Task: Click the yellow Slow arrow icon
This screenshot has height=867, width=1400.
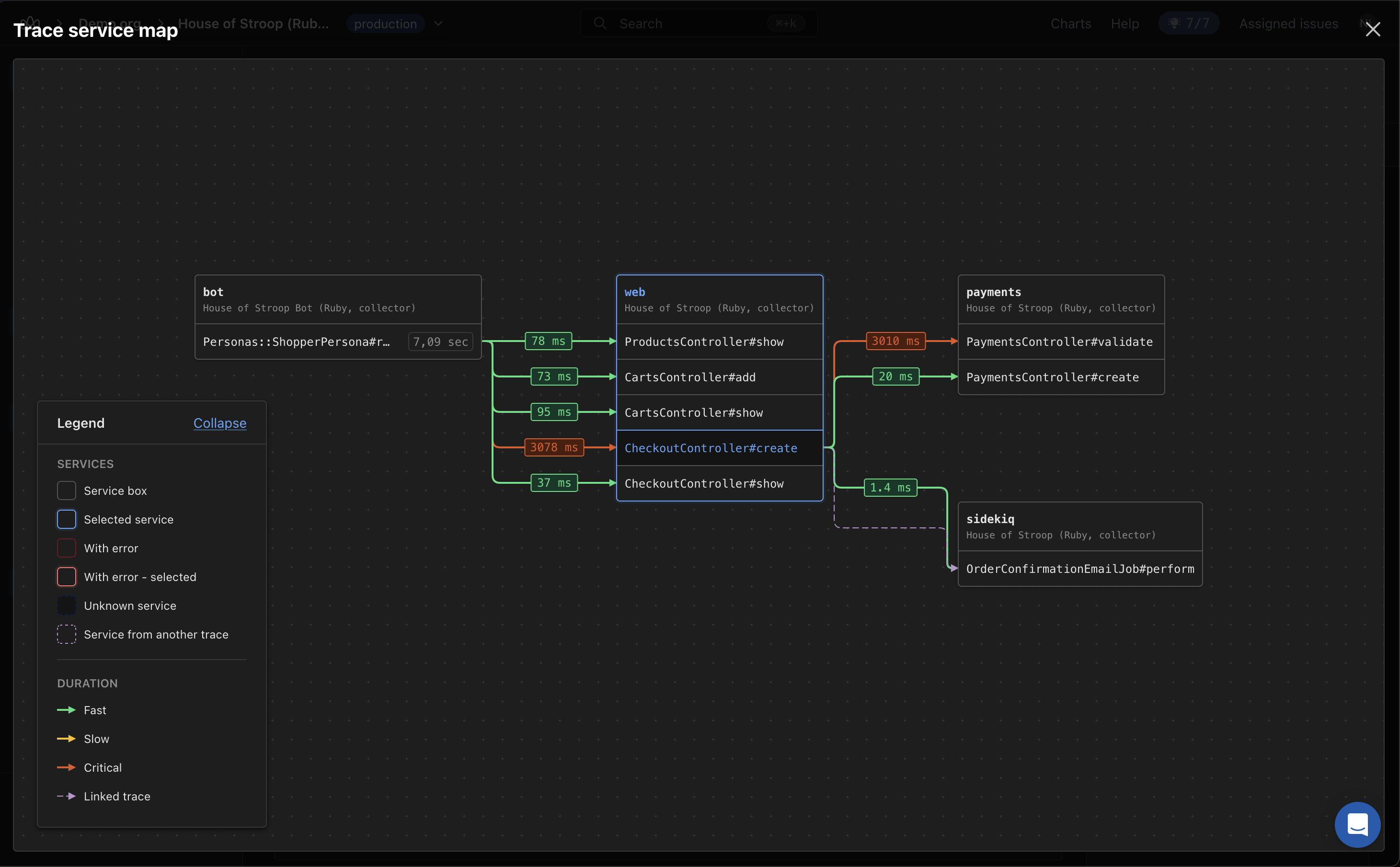Action: coord(67,739)
